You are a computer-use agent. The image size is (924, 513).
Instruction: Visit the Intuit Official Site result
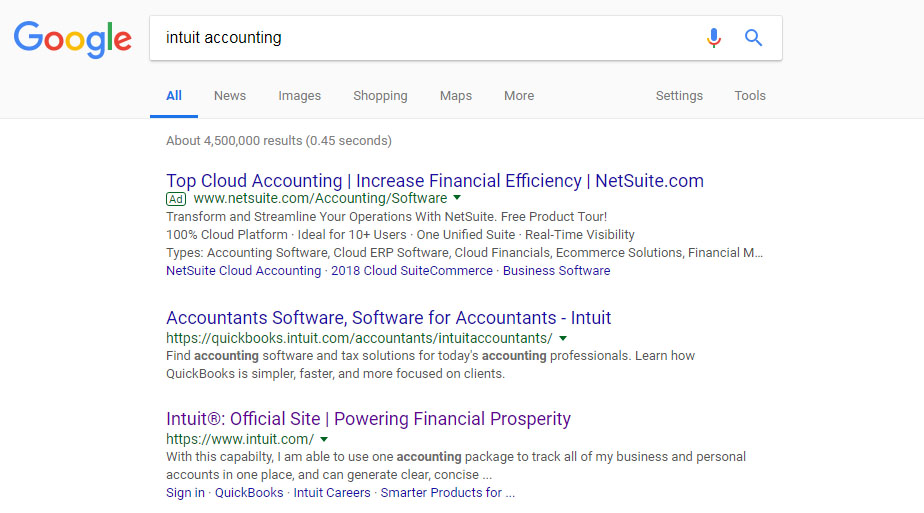coord(368,419)
